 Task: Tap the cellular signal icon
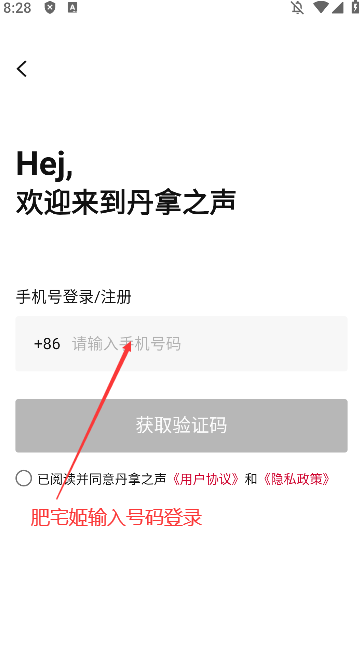[x=338, y=7]
